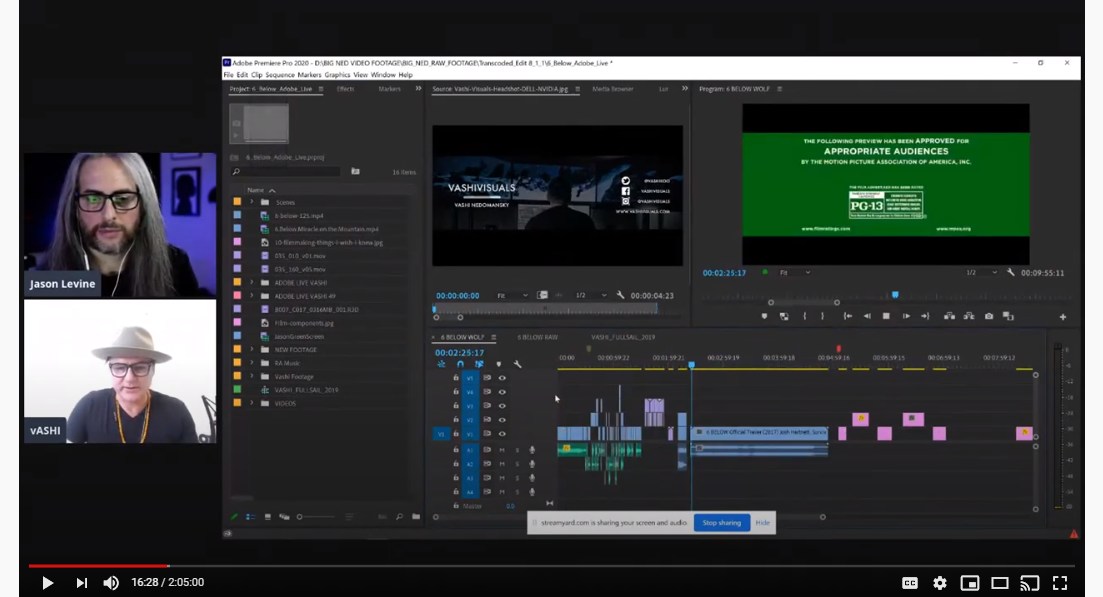1103x597 pixels.
Task: Stop playback in Program monitor
Action: click(886, 316)
